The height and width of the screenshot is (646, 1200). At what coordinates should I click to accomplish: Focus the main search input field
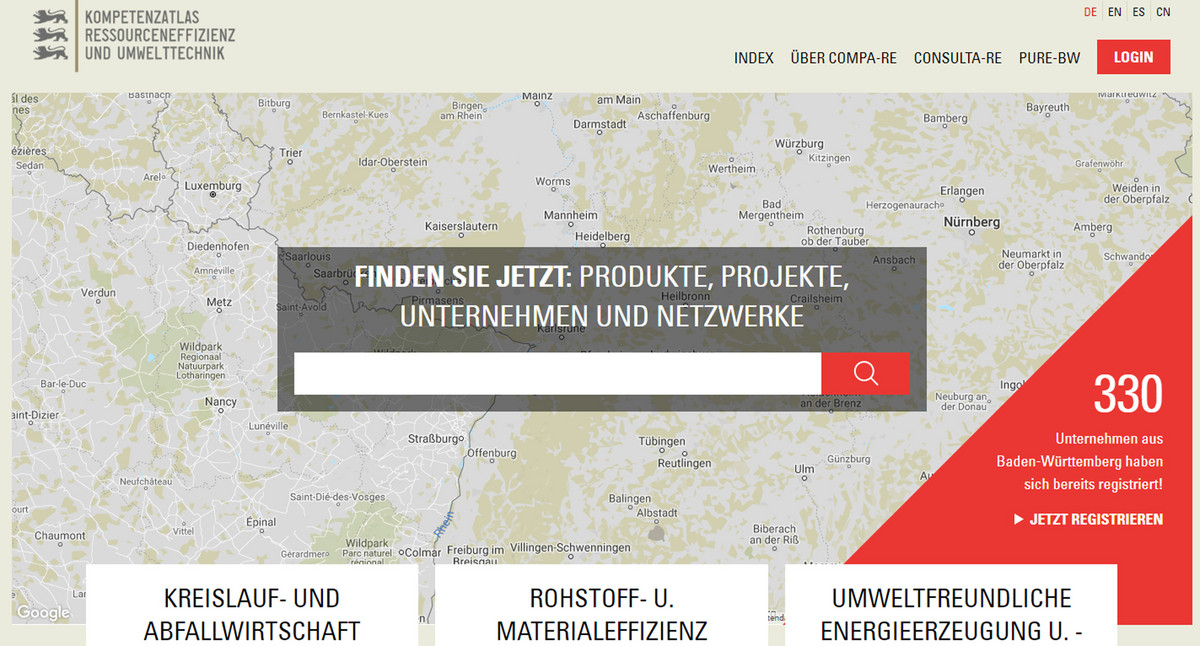tap(558, 374)
